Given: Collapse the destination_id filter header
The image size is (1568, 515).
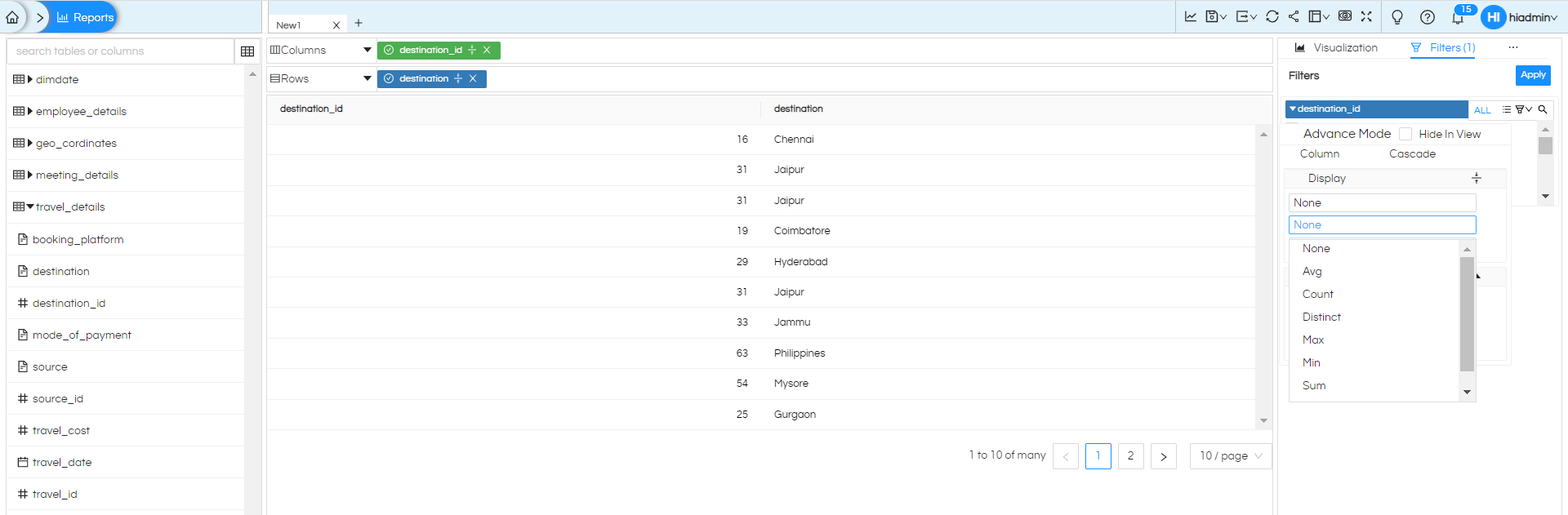Looking at the screenshot, I should coord(1294,109).
